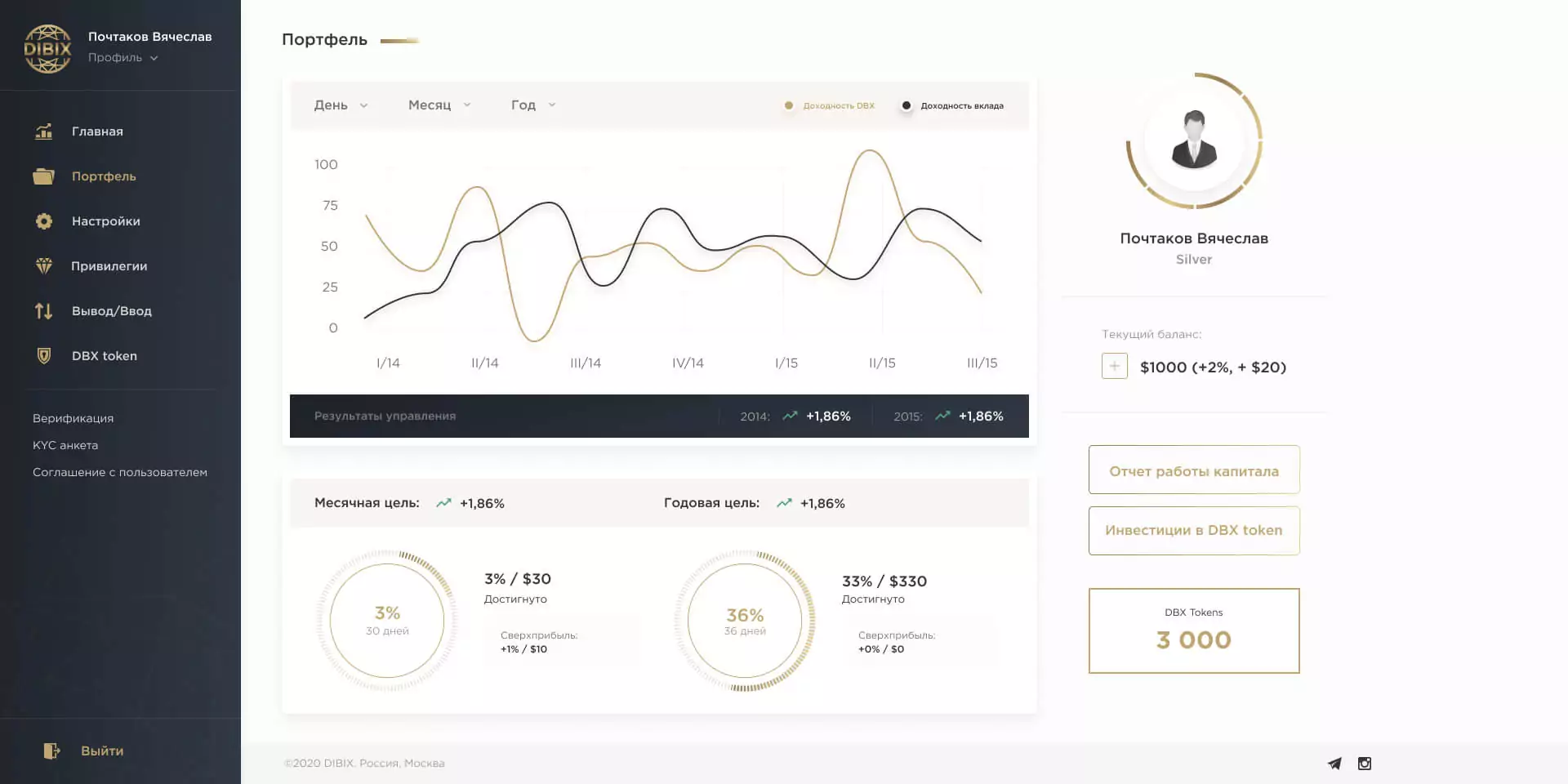
Task: Click the 2015 trend arrow icon
Action: 942,416
